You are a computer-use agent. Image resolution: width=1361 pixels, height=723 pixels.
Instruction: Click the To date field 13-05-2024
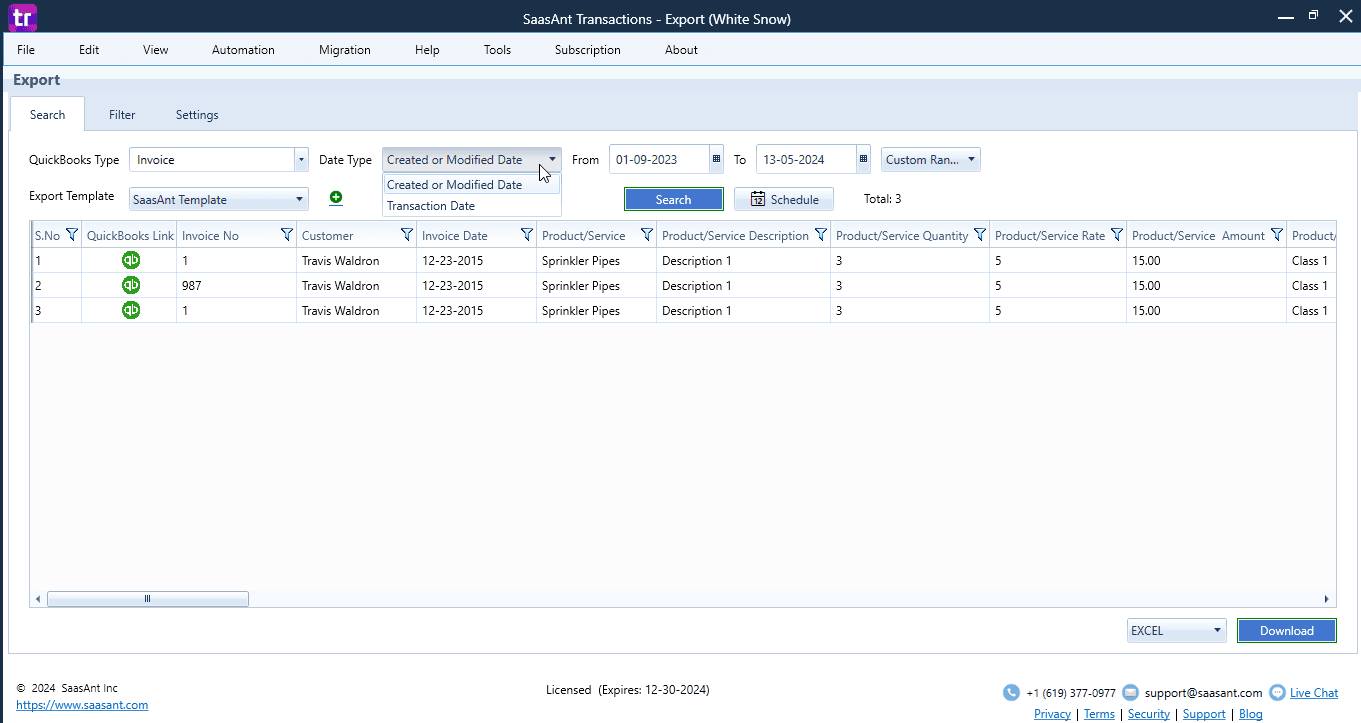coord(806,159)
